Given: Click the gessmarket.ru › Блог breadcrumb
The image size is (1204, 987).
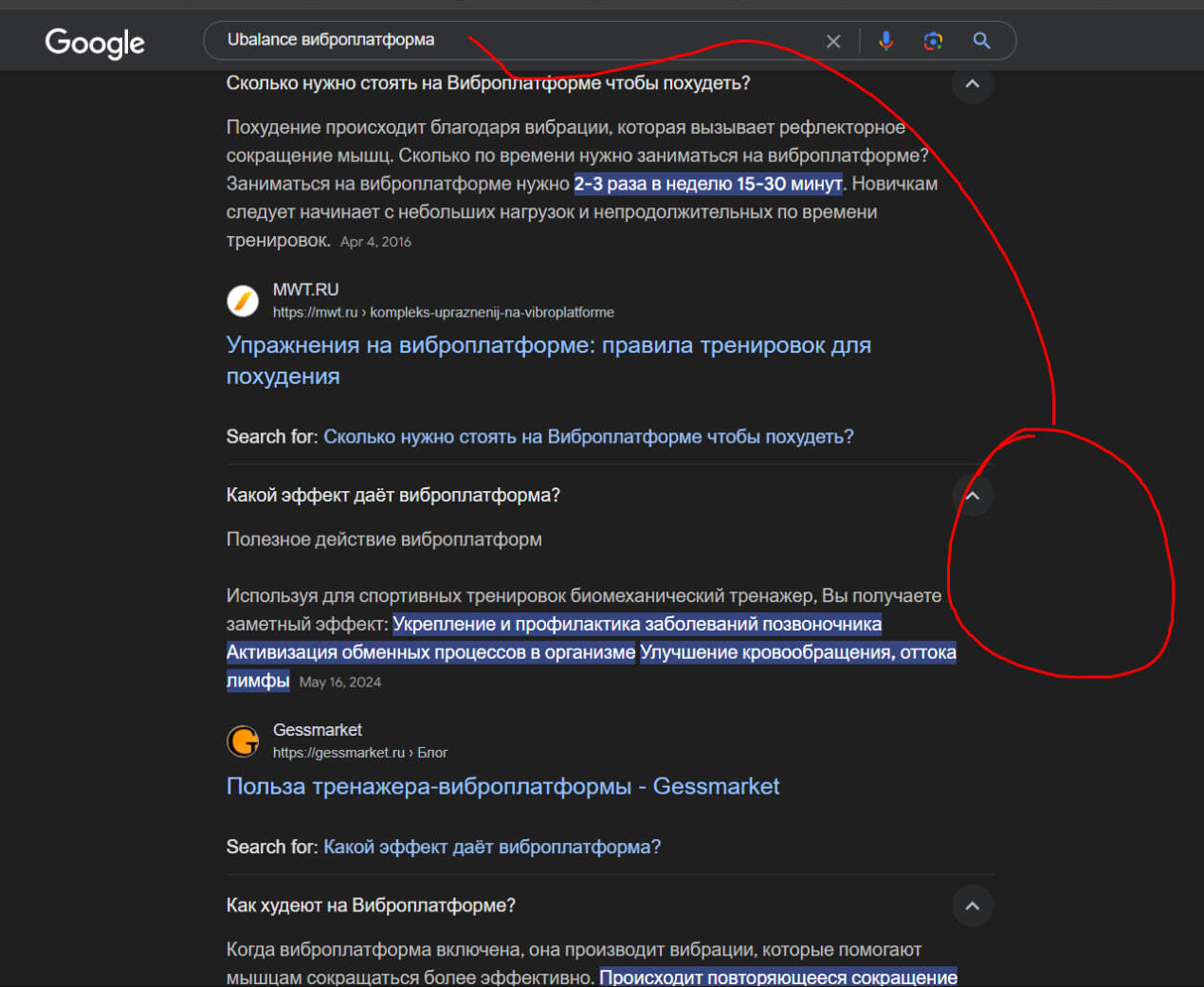Looking at the screenshot, I should pos(360,753).
